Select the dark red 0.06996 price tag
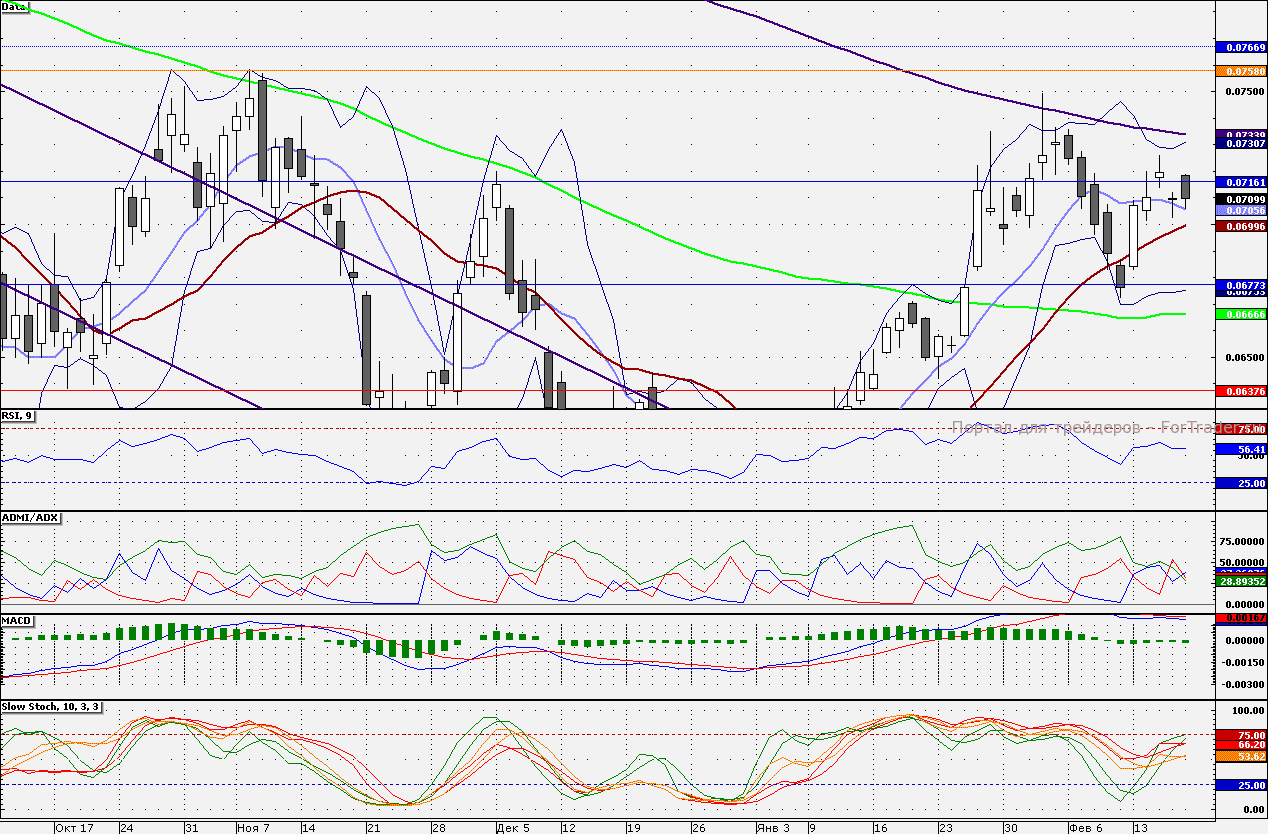The width and height of the screenshot is (1268, 834). (x=1240, y=227)
